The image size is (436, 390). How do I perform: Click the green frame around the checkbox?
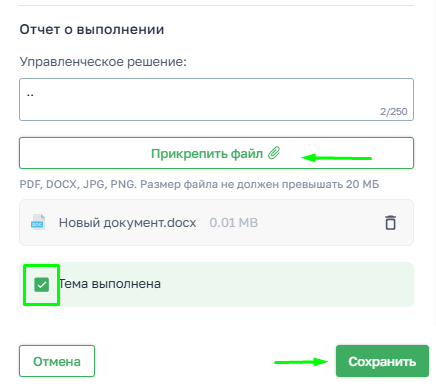pyautogui.click(x=42, y=285)
